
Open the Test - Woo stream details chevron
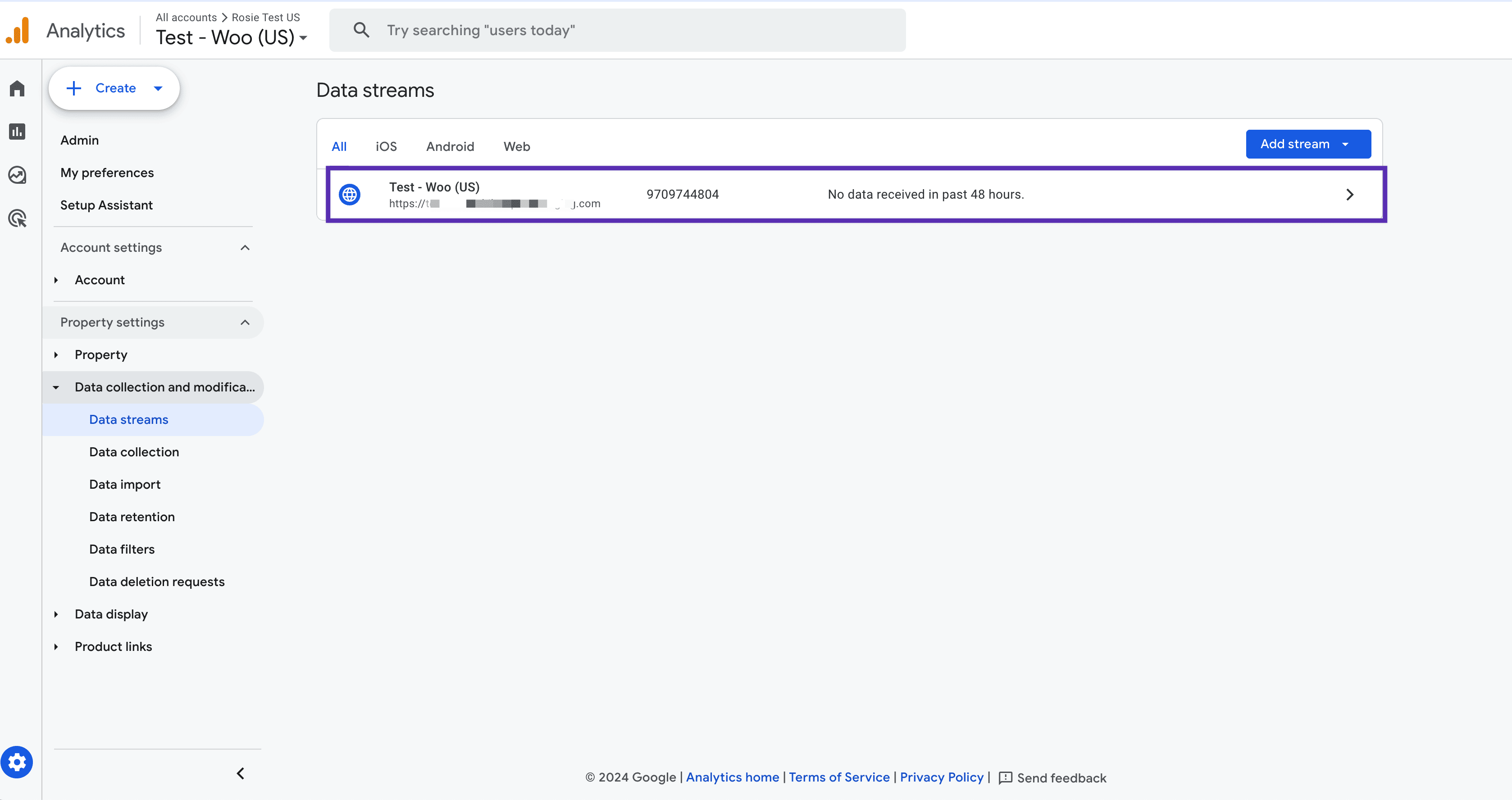coord(1349,194)
